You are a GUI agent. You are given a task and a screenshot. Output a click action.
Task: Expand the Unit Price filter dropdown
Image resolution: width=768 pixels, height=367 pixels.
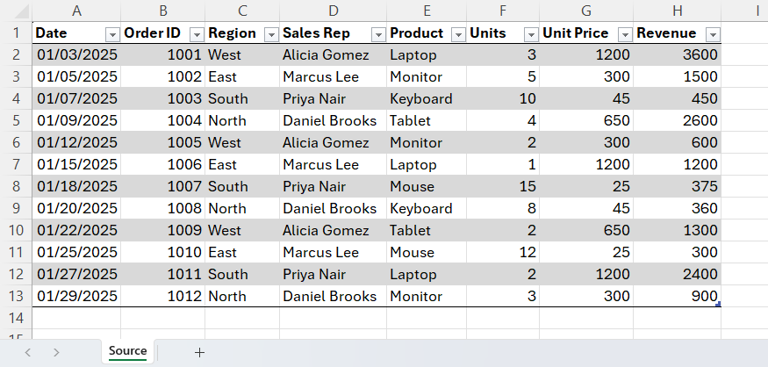click(x=625, y=34)
